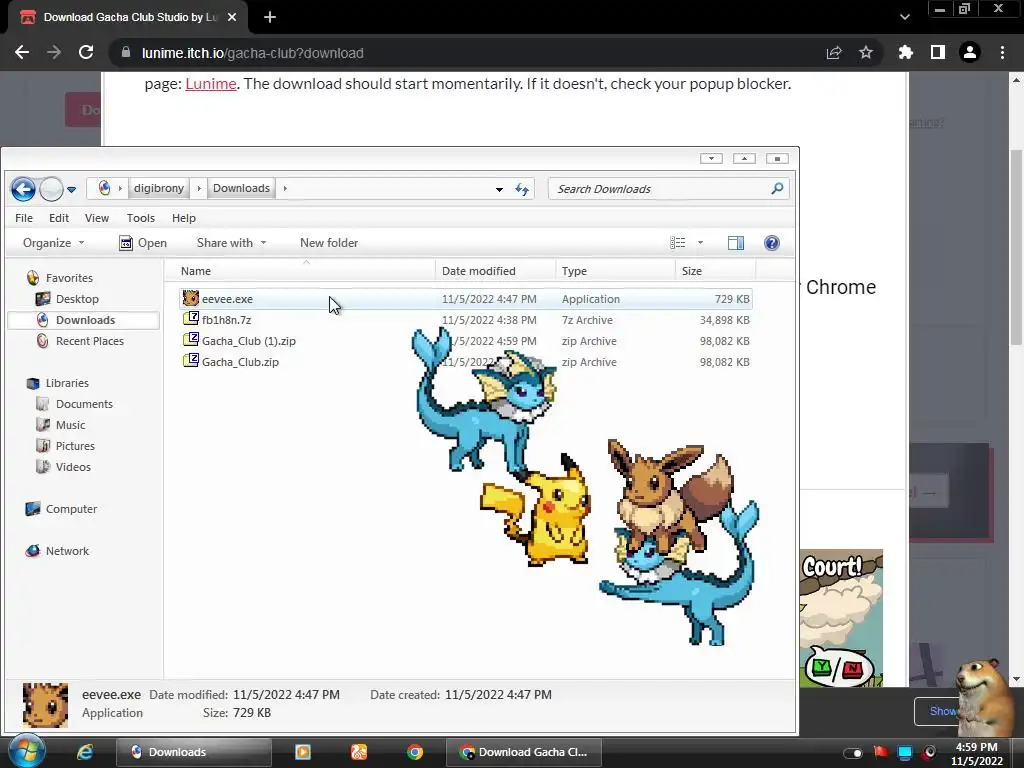Viewport: 1024px width, 768px height.
Task: Open the Share with dropdown
Action: tap(231, 243)
